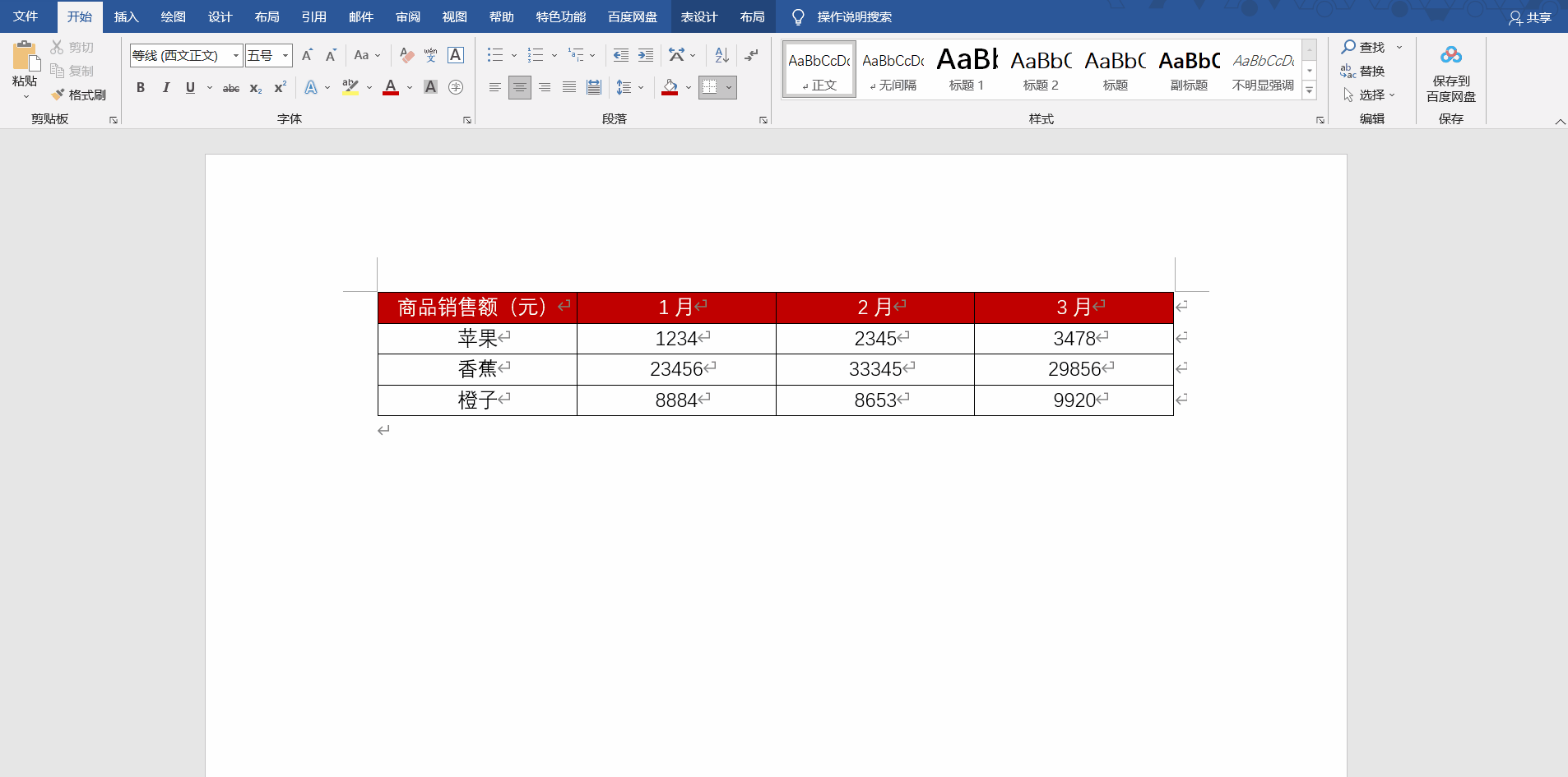Viewport: 1568px width, 777px height.
Task: Click the lightbulb Tell Me search icon
Action: click(x=798, y=17)
